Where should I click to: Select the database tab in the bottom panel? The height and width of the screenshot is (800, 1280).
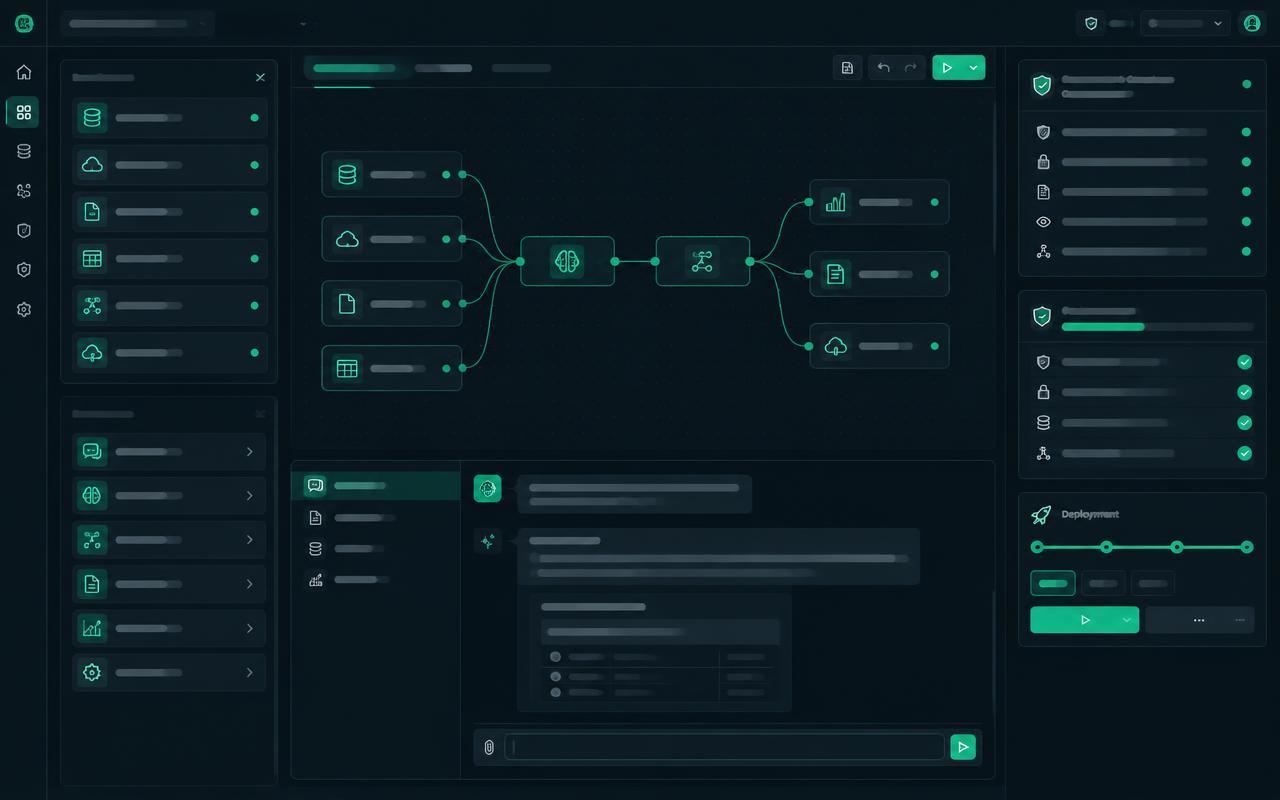click(x=376, y=549)
